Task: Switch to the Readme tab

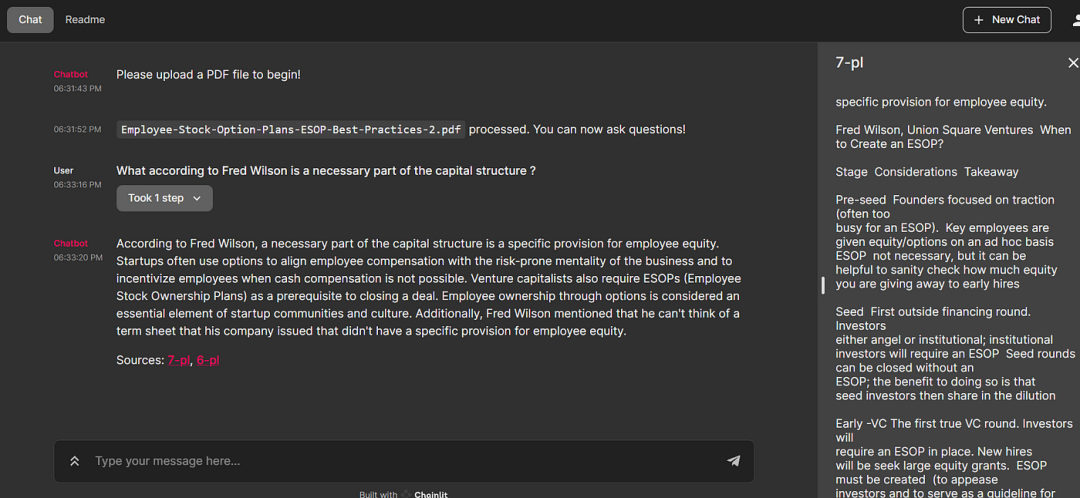Action: [85, 19]
